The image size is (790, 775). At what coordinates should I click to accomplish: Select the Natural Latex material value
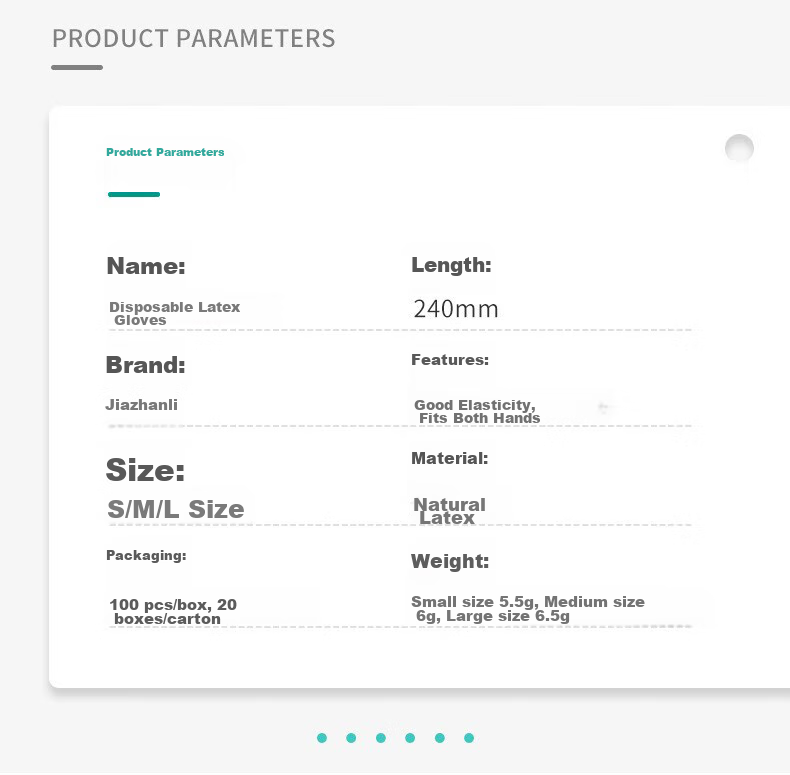click(449, 511)
